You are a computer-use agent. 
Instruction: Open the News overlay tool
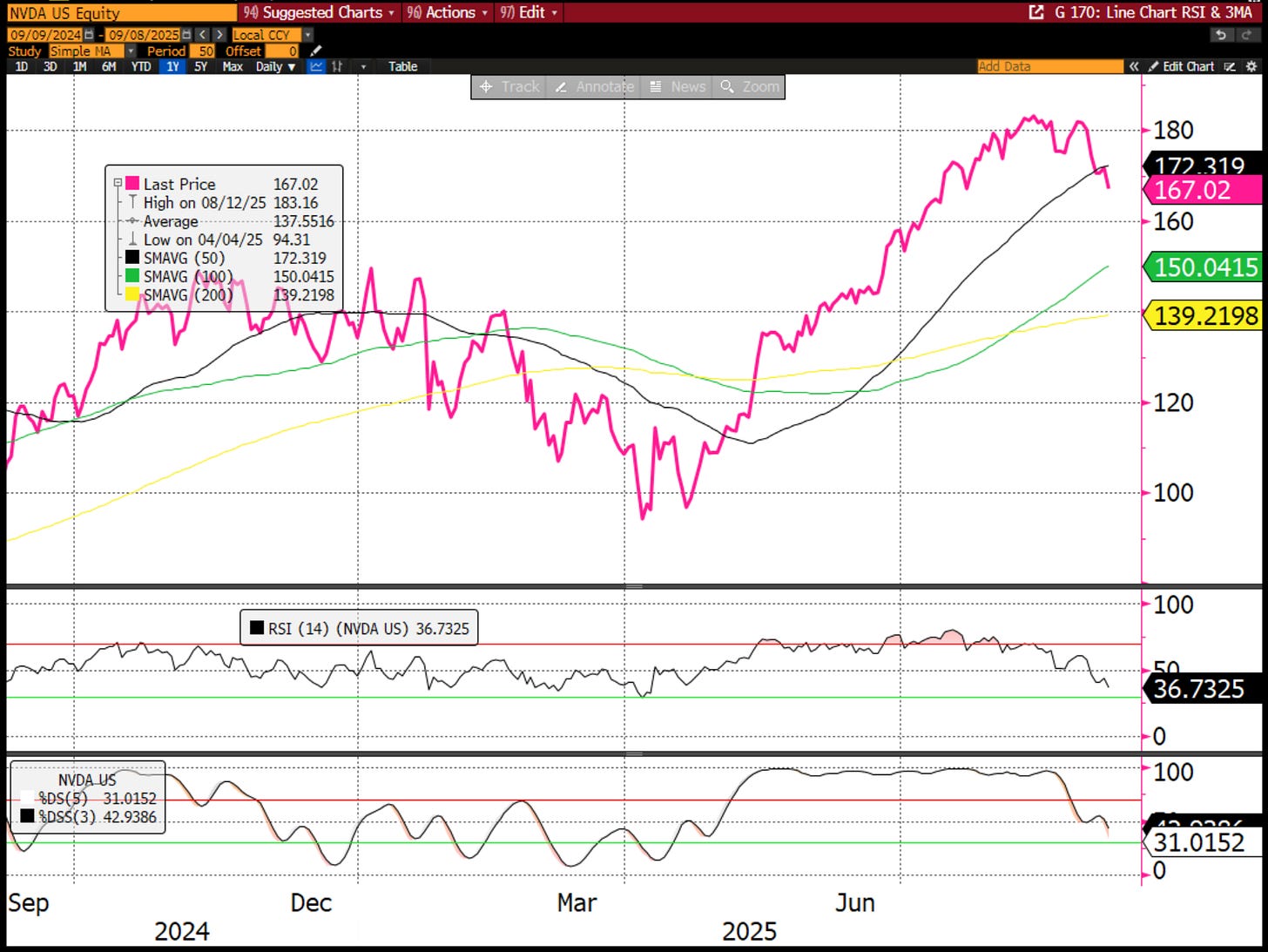coord(678,86)
